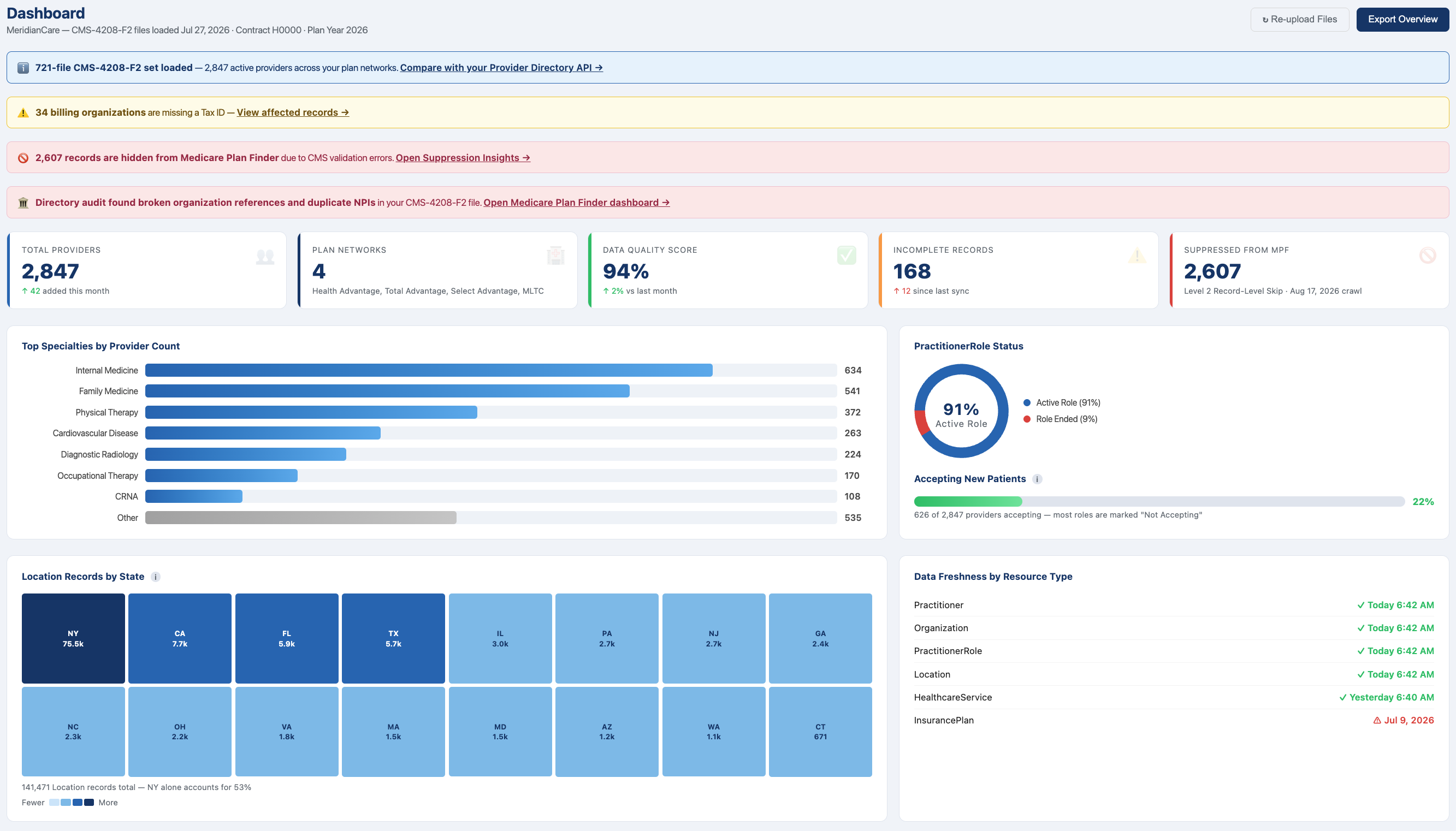Select the NY 75.5k heatmap tile
The width and height of the screenshot is (1456, 831).
(x=73, y=638)
